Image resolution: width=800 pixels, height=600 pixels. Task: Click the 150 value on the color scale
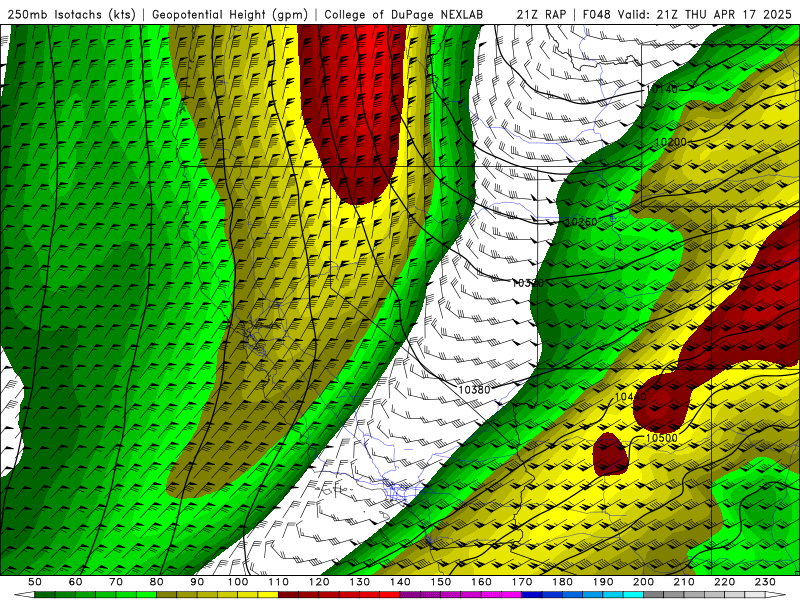441,582
